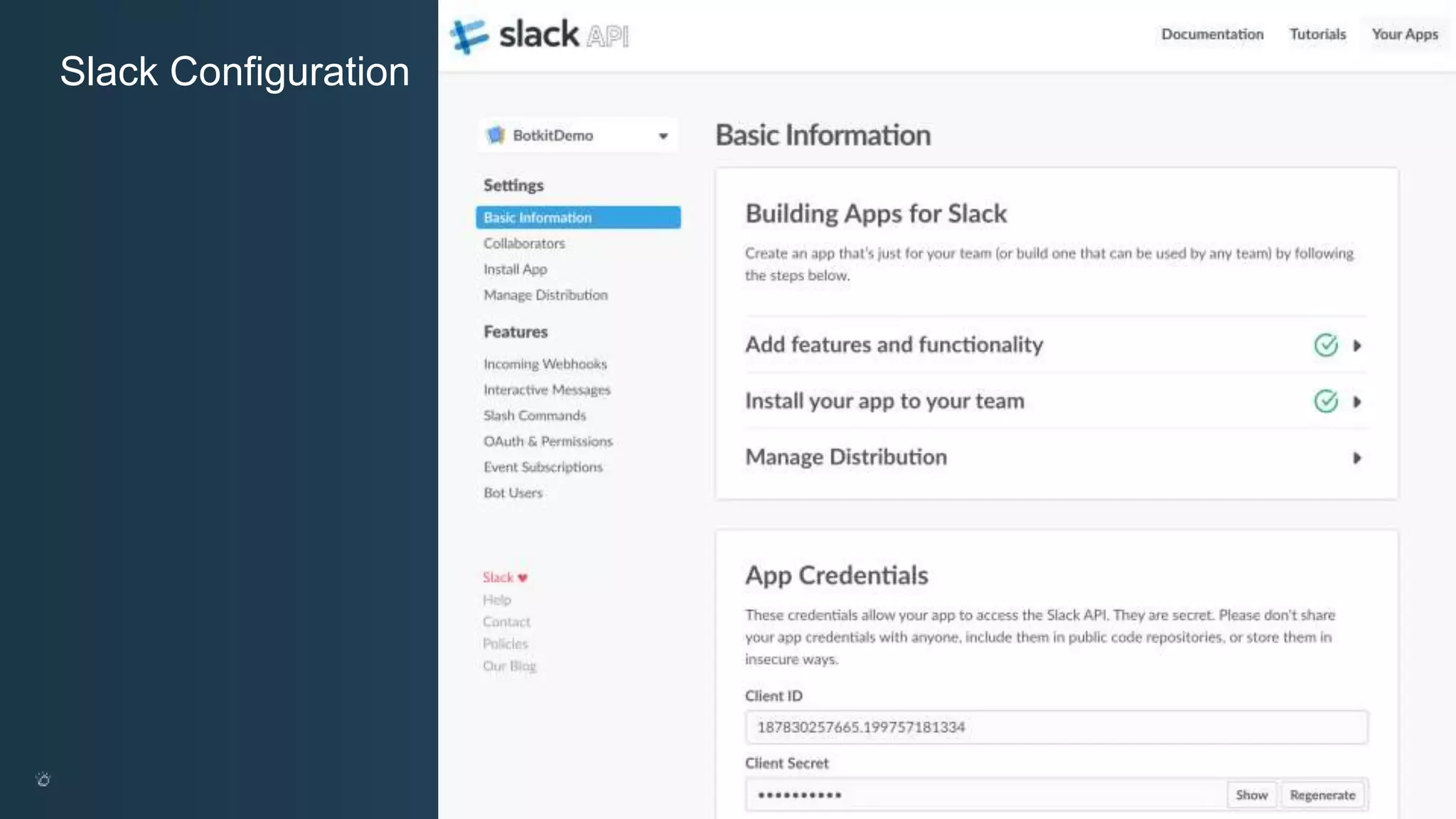Open Slash Commands feature
Image resolution: width=1456 pixels, height=819 pixels.
pos(535,415)
